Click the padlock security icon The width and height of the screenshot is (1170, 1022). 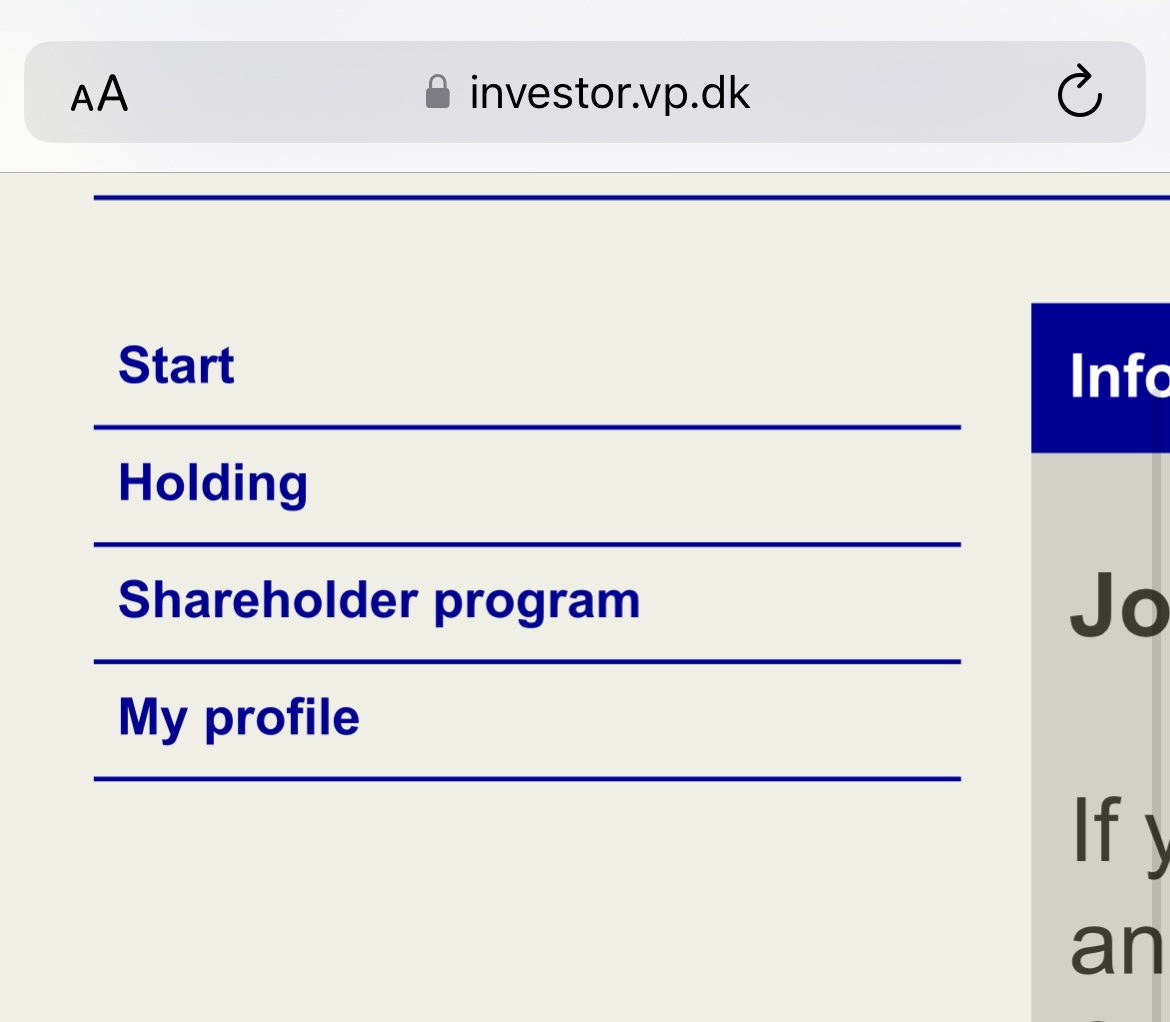(x=437, y=92)
